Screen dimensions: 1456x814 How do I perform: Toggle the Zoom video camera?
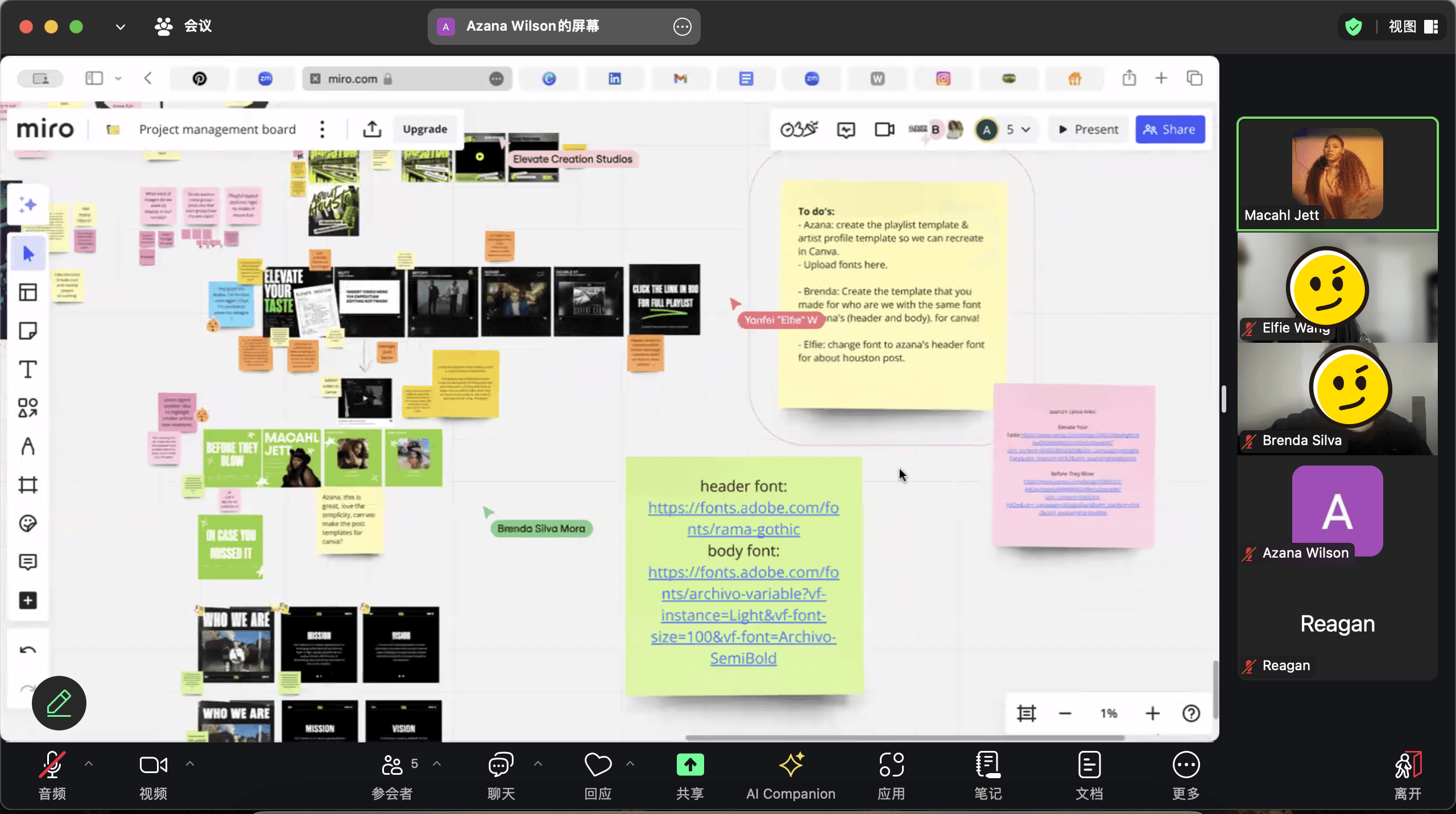(x=153, y=765)
